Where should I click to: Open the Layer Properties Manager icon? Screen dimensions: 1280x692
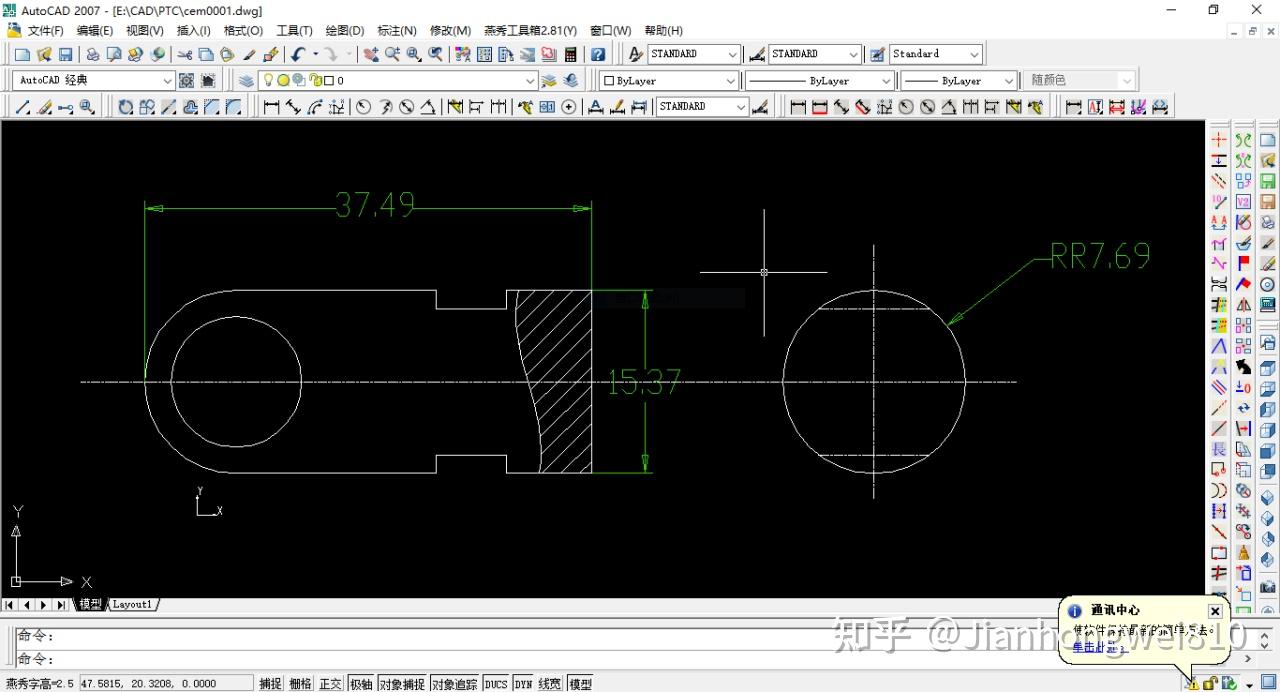pos(245,80)
